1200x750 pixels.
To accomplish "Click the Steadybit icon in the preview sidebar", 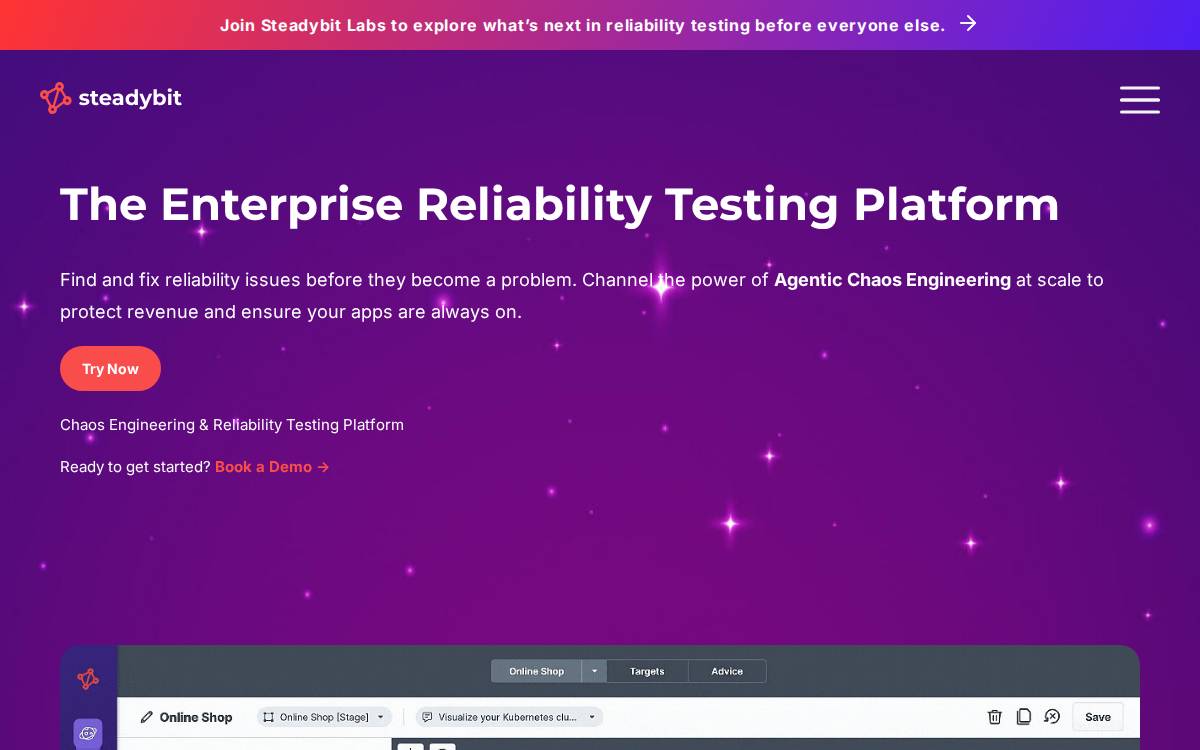I will [x=88, y=679].
